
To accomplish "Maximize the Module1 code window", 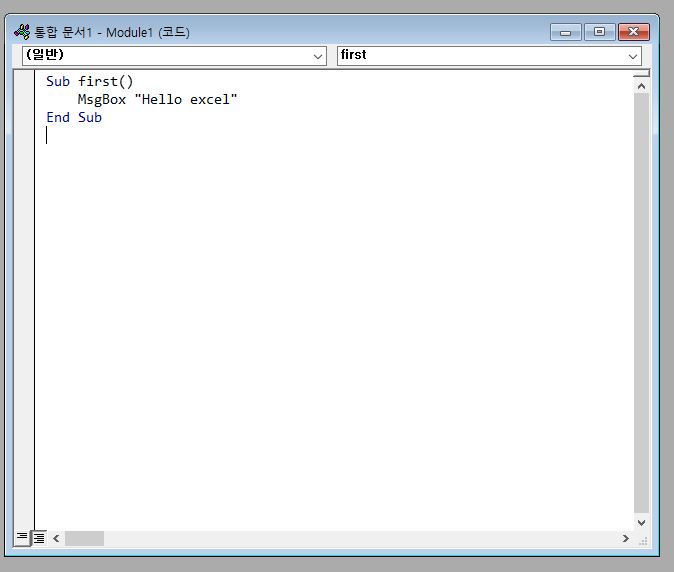I will (599, 32).
